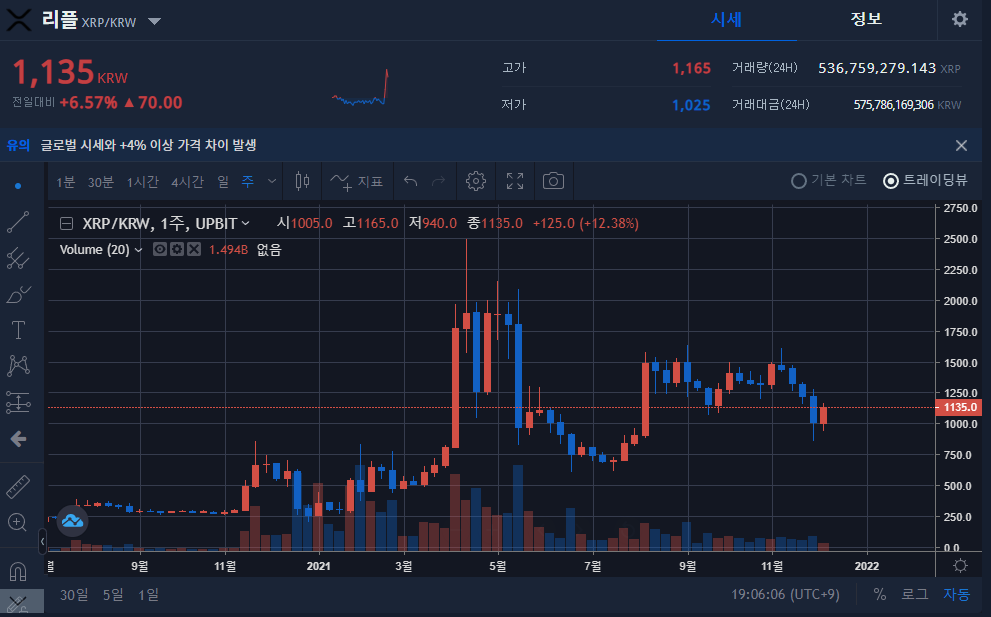Select the Text annotation tool
The width and height of the screenshot is (991, 617).
point(18,330)
